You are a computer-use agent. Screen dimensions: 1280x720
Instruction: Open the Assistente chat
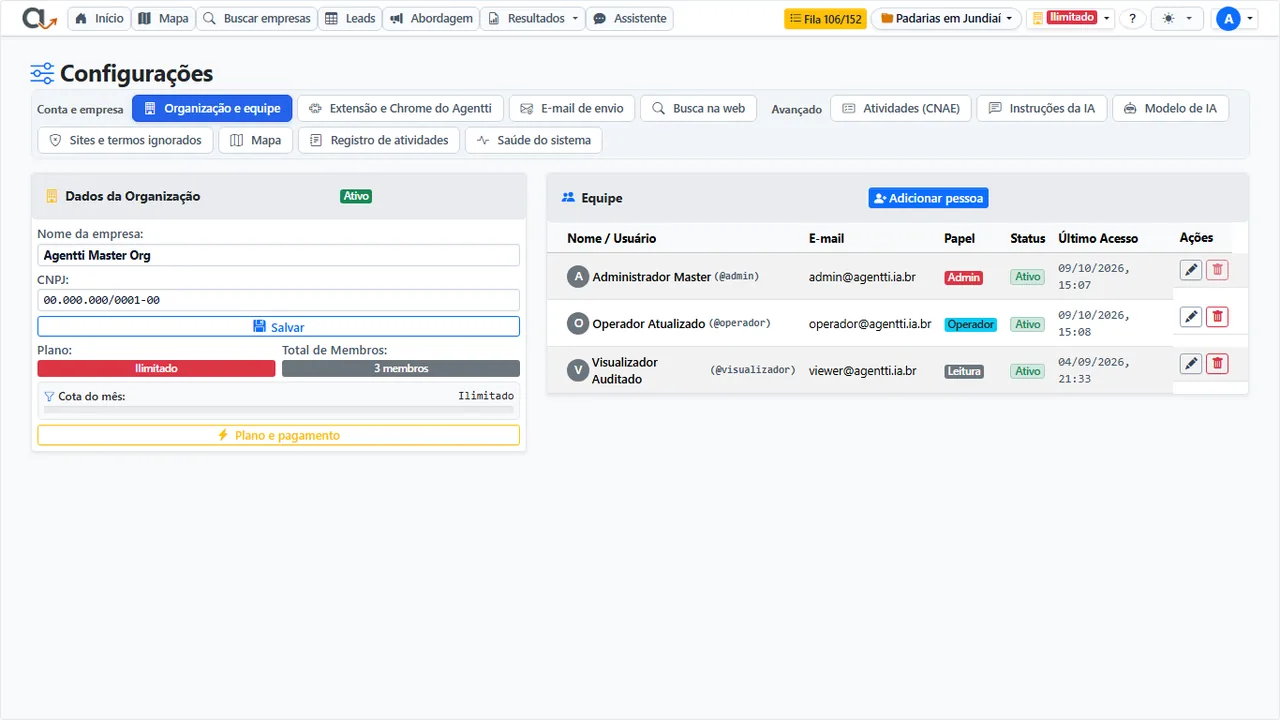point(630,19)
